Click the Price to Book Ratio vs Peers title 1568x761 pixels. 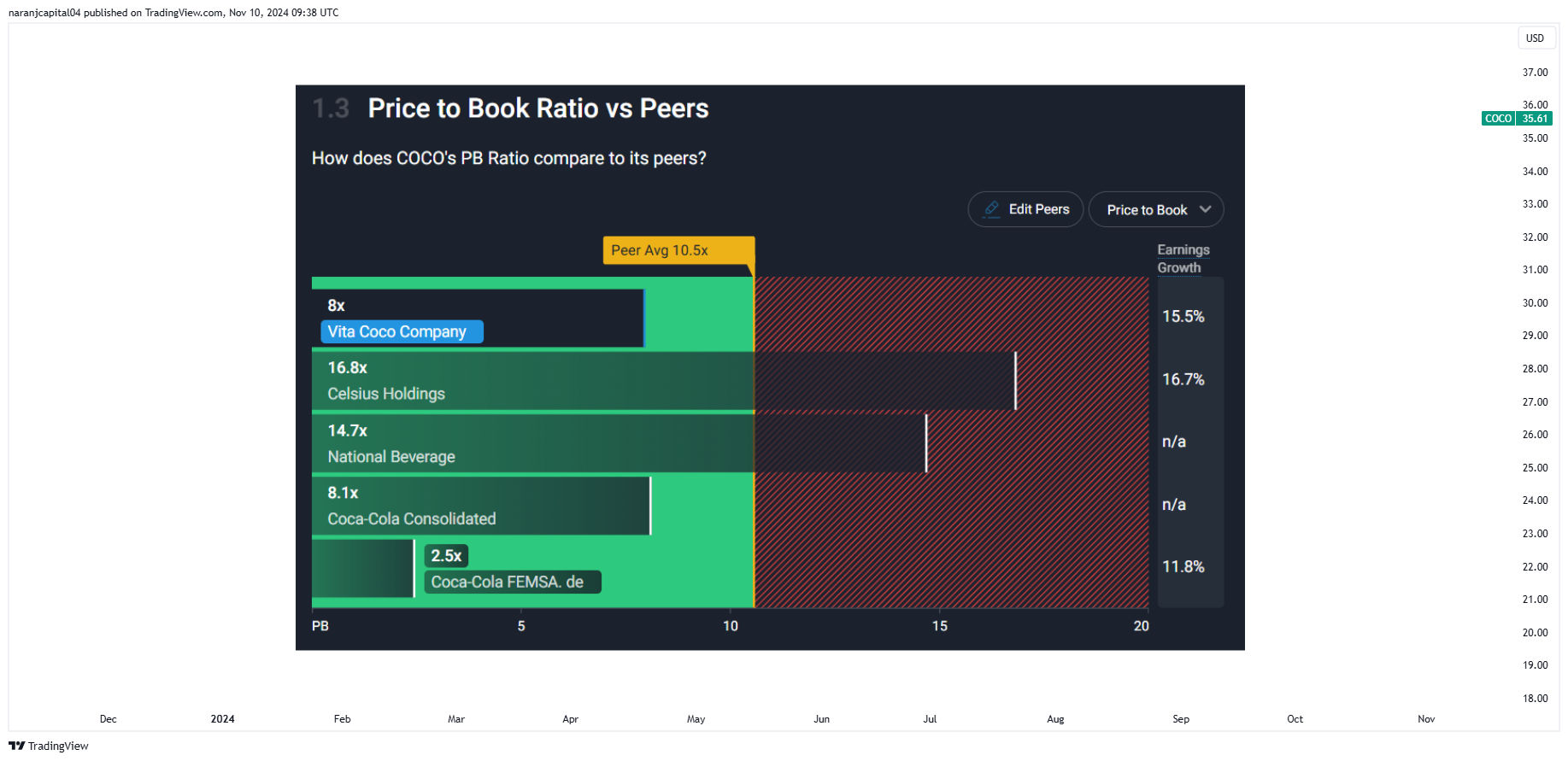[x=538, y=108]
